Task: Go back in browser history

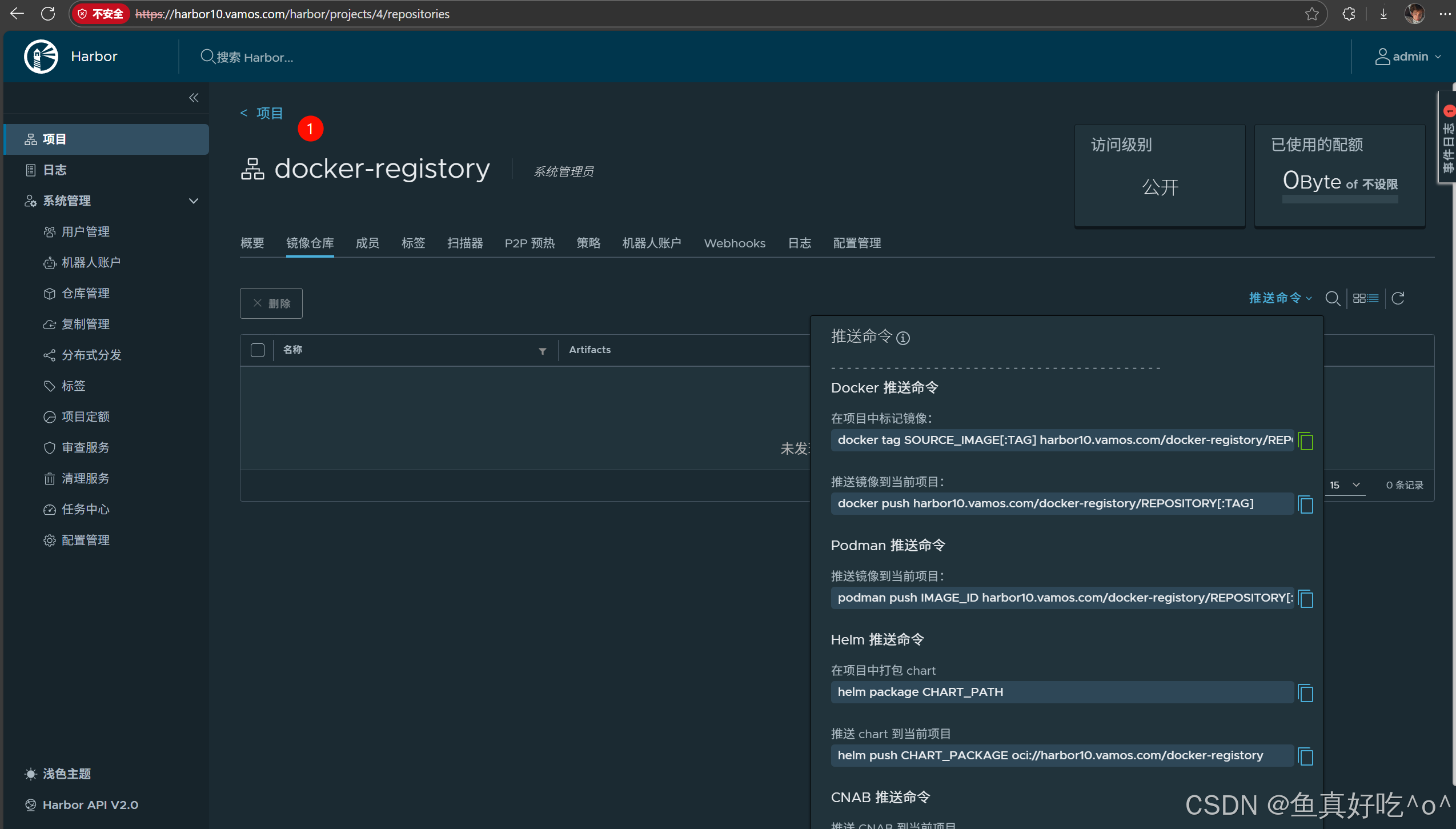Action: pos(17,14)
